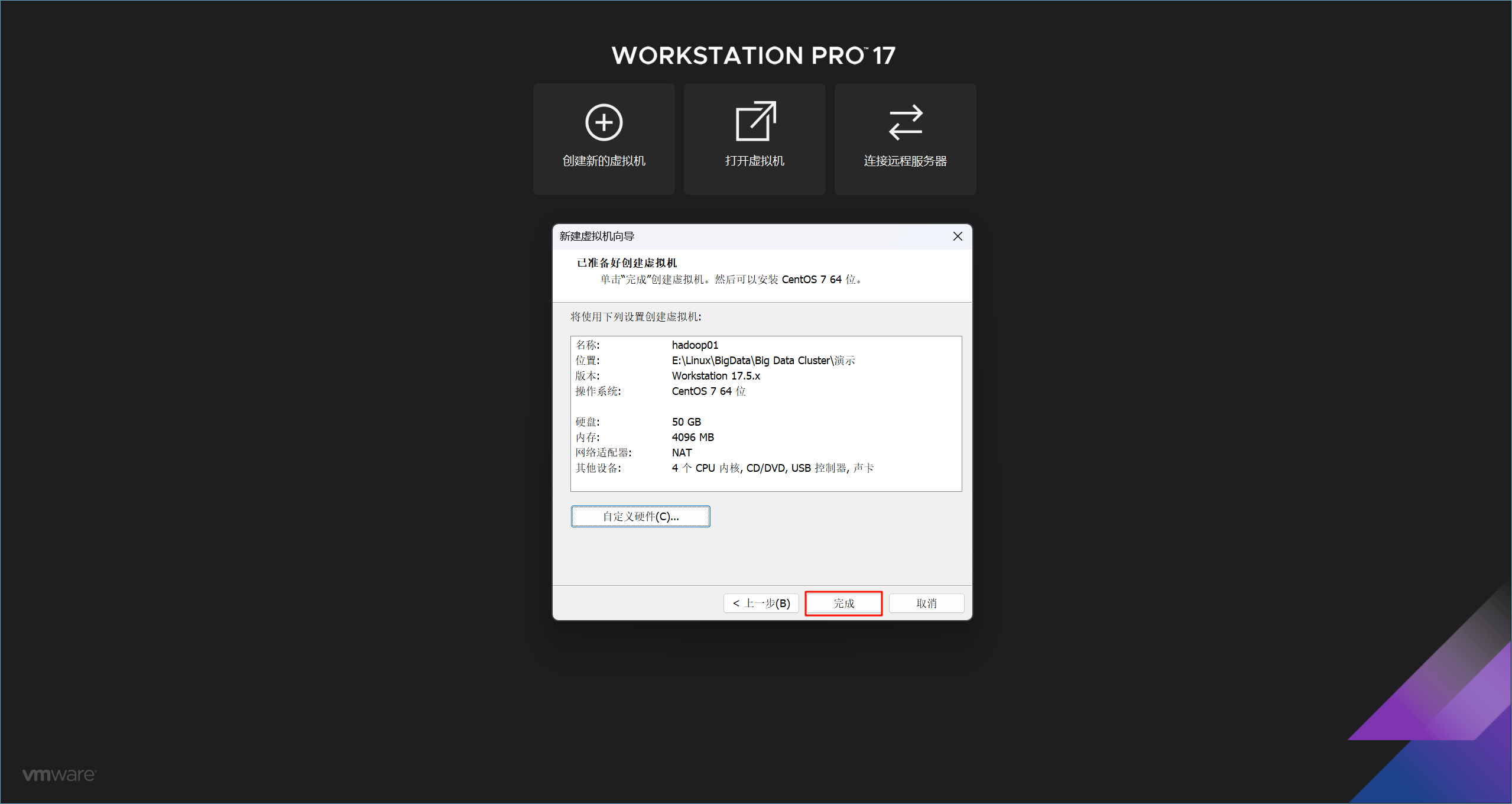Click the CentOS 7 64 位 operating system row
This screenshot has width=1512, height=804.
(x=708, y=391)
